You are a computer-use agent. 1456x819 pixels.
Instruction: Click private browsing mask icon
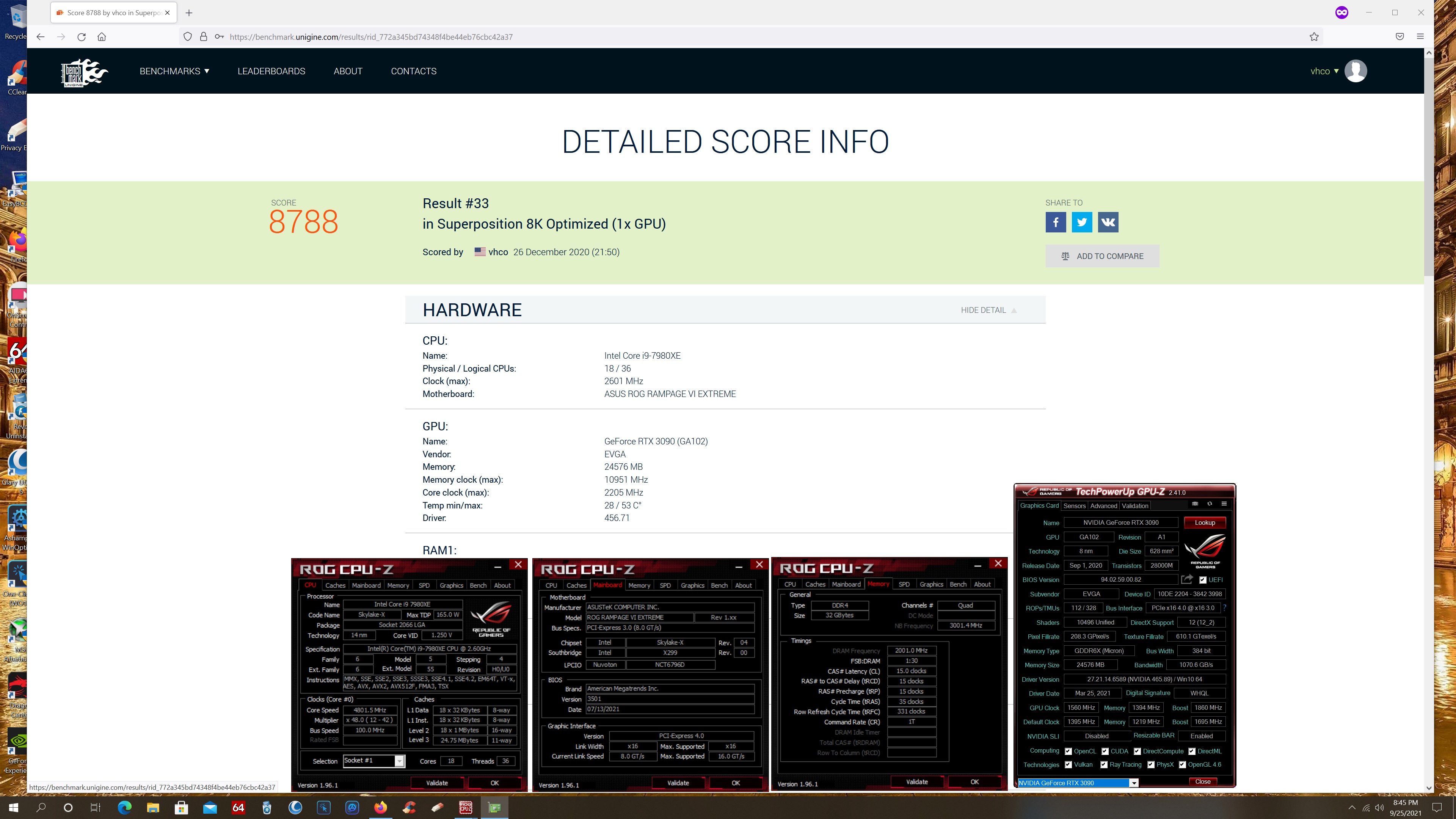(x=1341, y=13)
